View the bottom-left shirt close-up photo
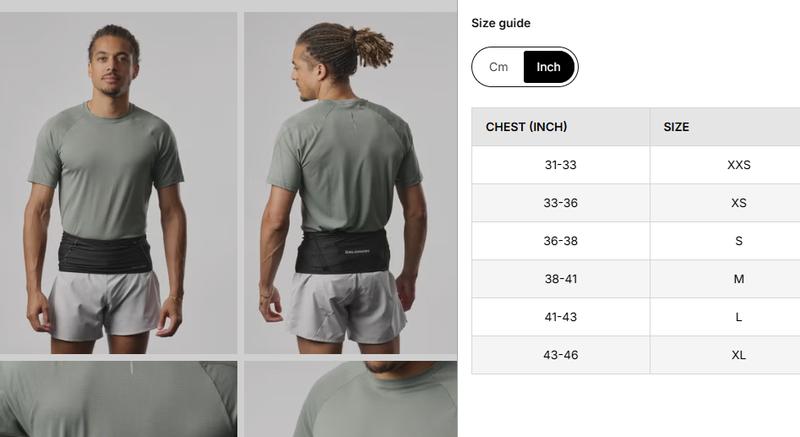The image size is (800, 437). click(118, 399)
